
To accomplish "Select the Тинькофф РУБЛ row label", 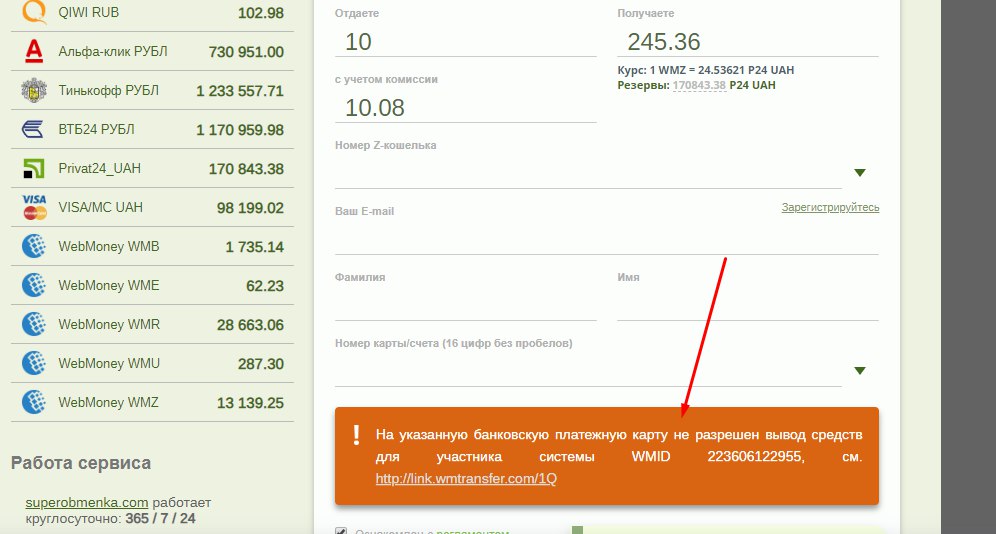I will coord(109,91).
